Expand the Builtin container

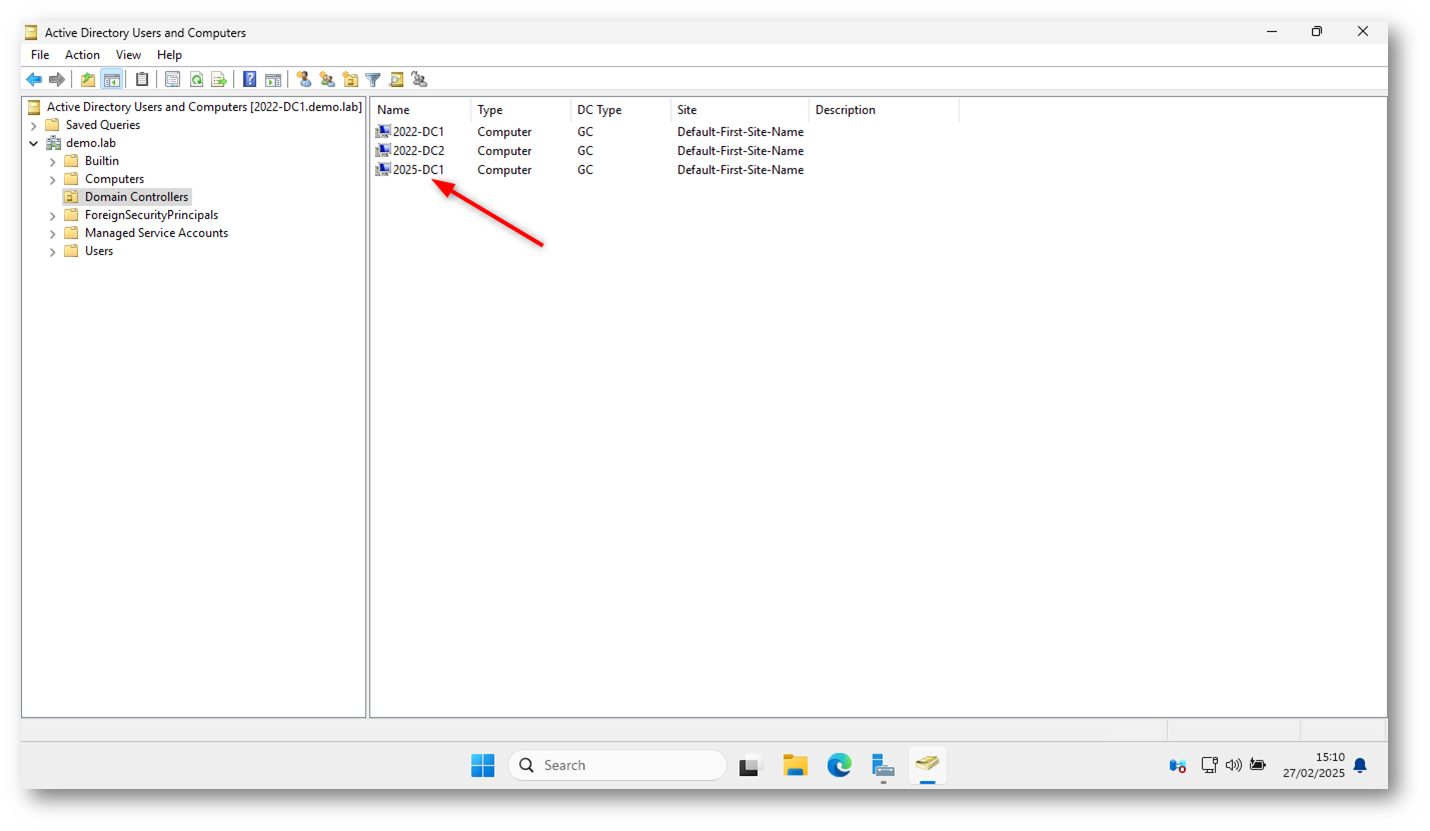pos(53,161)
